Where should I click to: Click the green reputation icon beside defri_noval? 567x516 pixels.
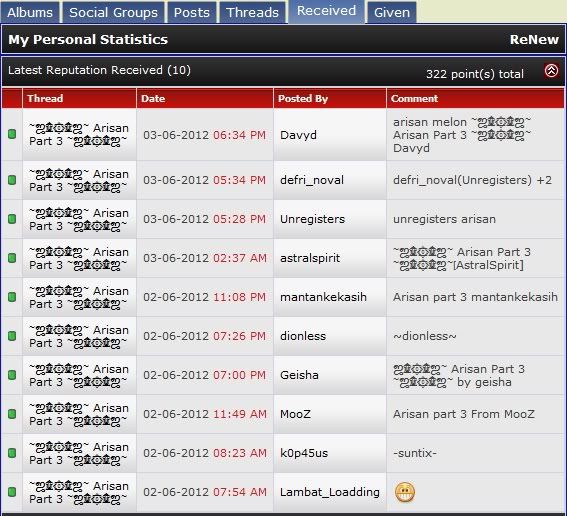(12, 180)
